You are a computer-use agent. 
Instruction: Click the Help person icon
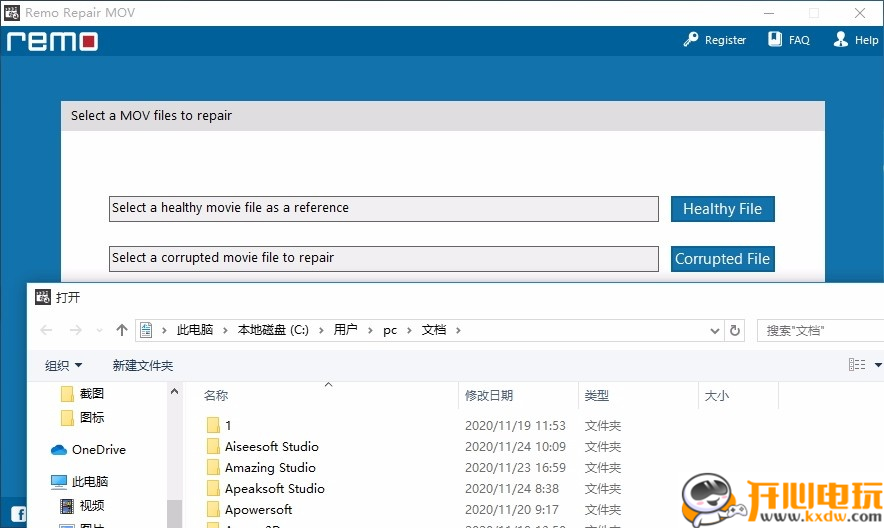(x=840, y=40)
